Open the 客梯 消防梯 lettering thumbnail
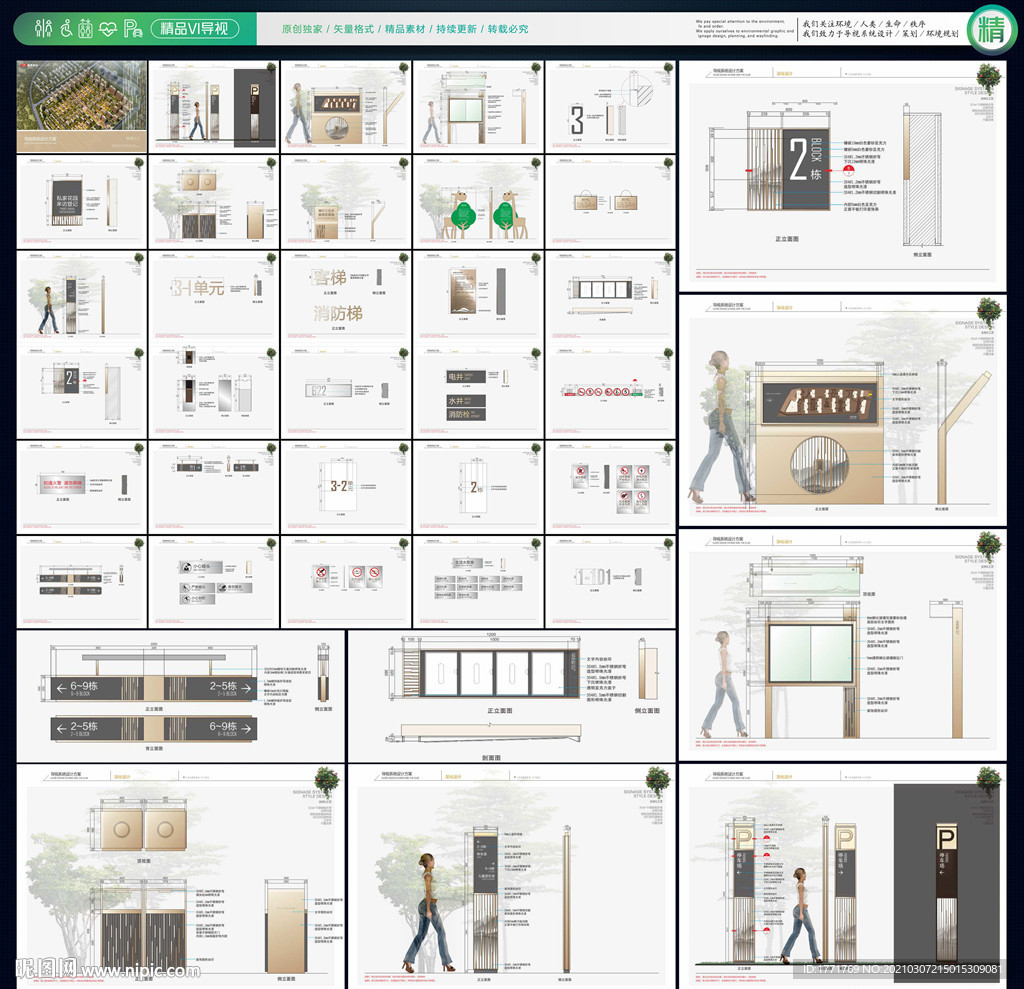The width and height of the screenshot is (1024, 989). (345, 296)
